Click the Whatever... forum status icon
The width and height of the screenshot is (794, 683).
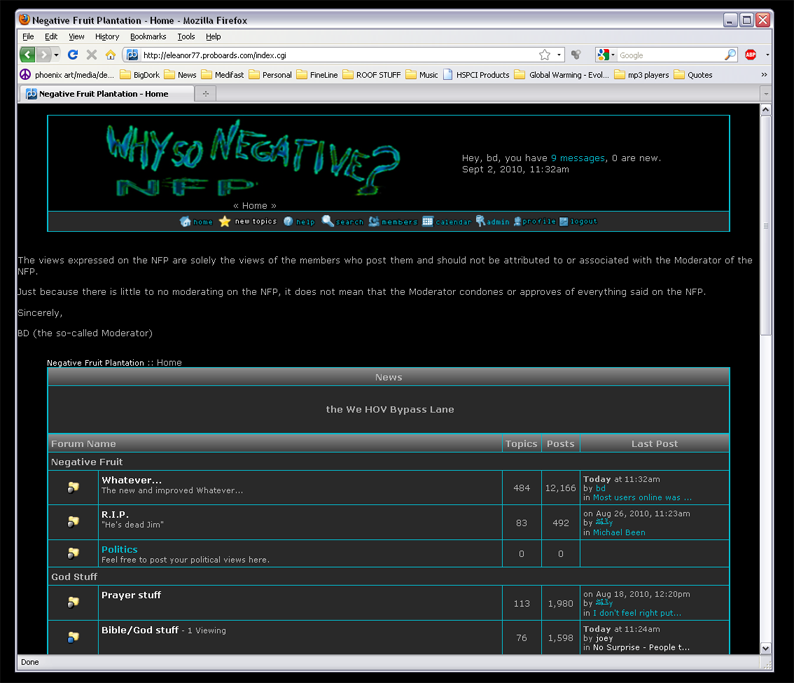73,487
